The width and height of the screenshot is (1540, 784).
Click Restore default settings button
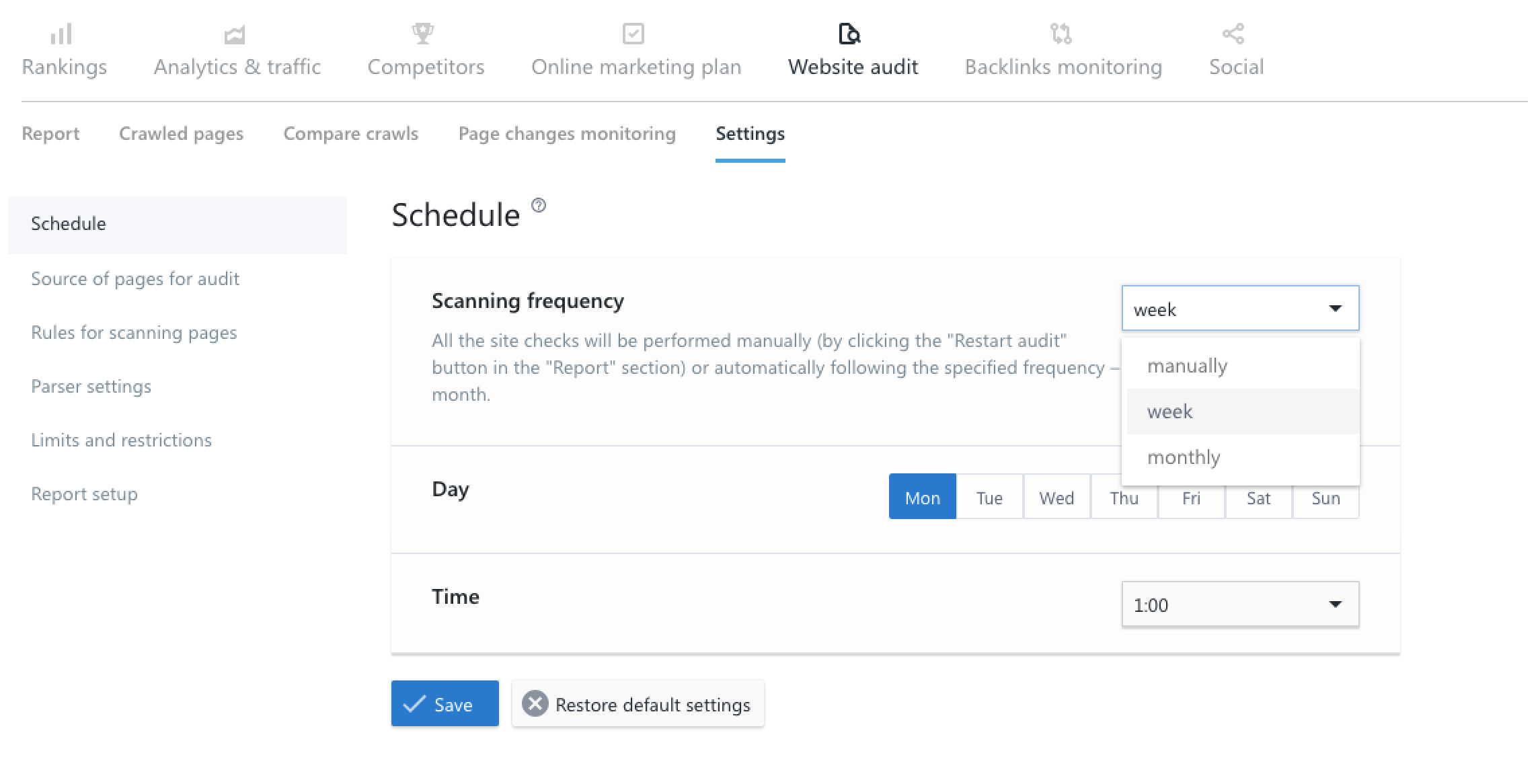(638, 704)
